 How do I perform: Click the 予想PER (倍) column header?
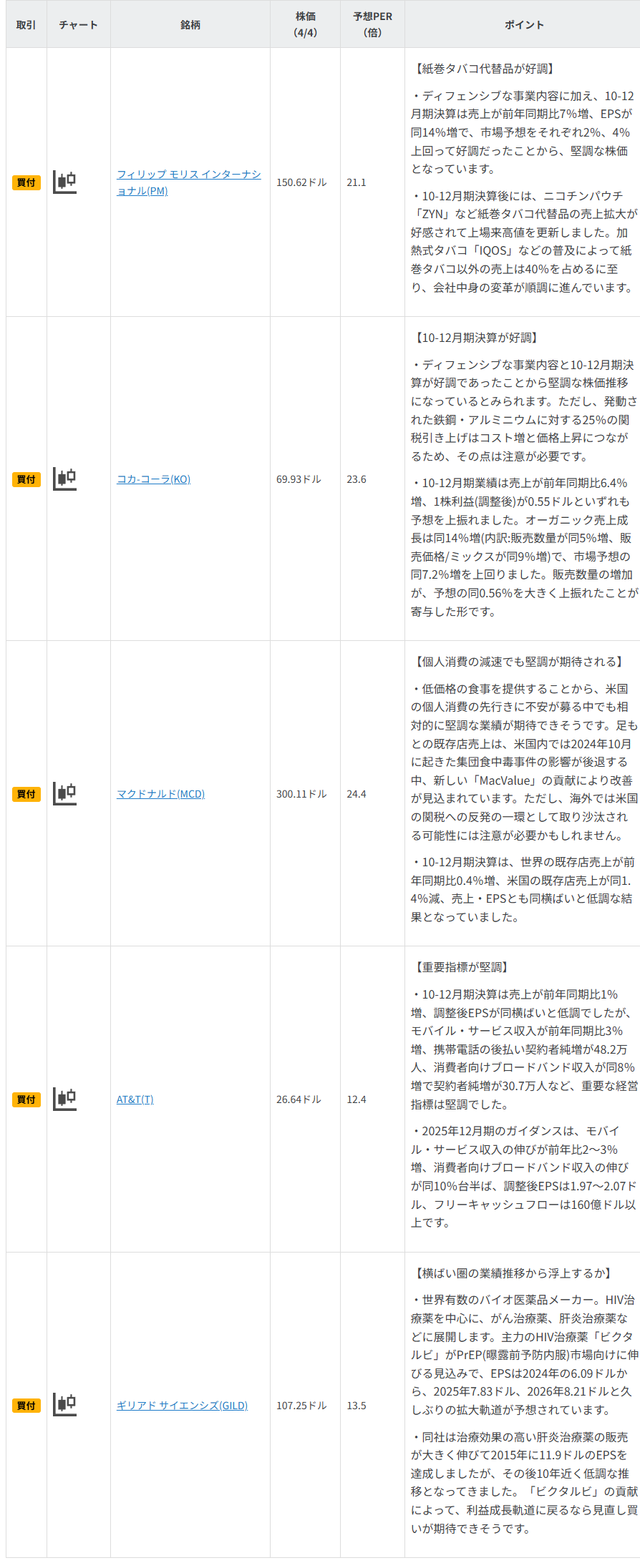click(x=372, y=24)
